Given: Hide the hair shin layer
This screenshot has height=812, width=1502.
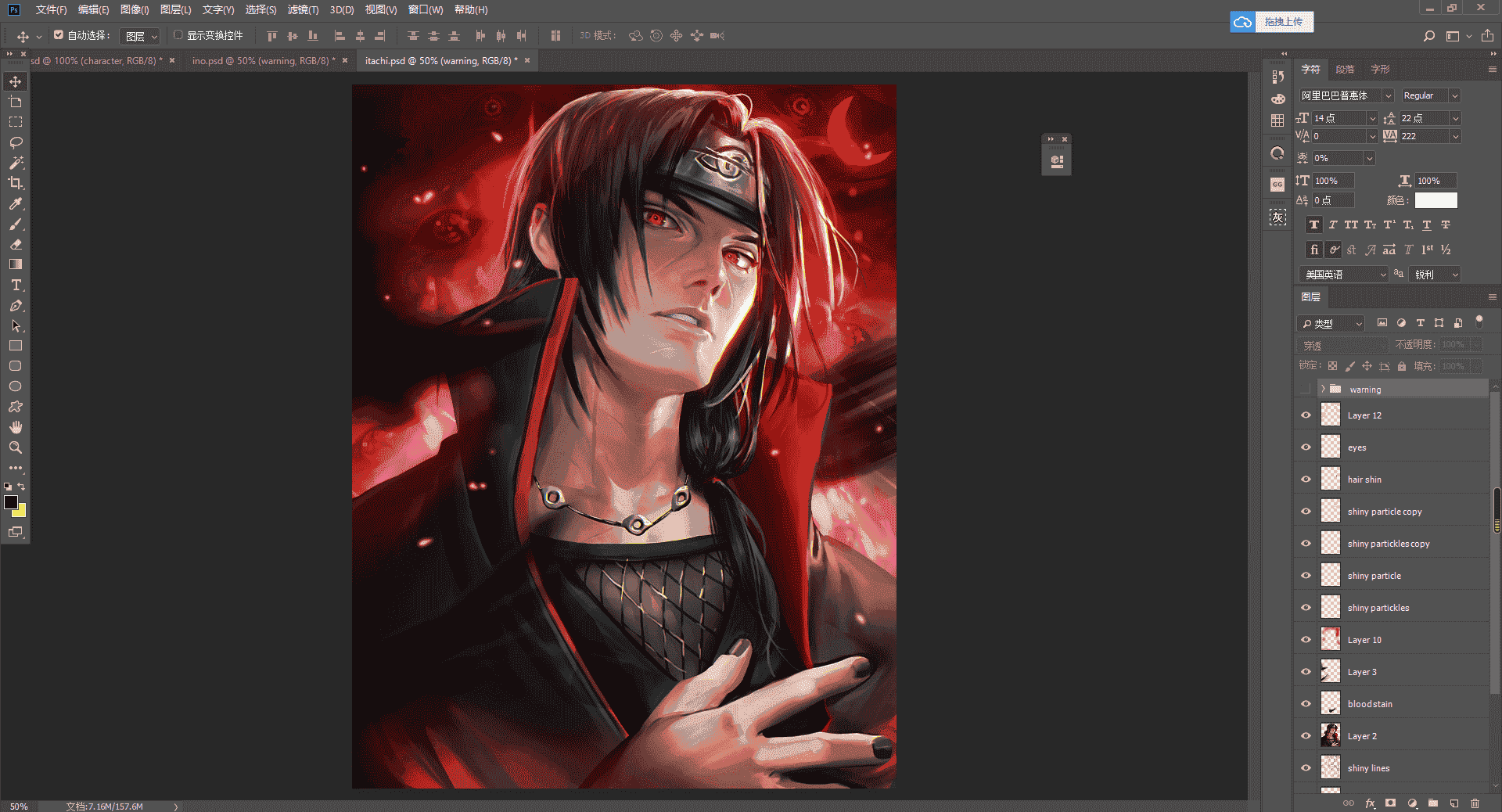Looking at the screenshot, I should coord(1306,479).
